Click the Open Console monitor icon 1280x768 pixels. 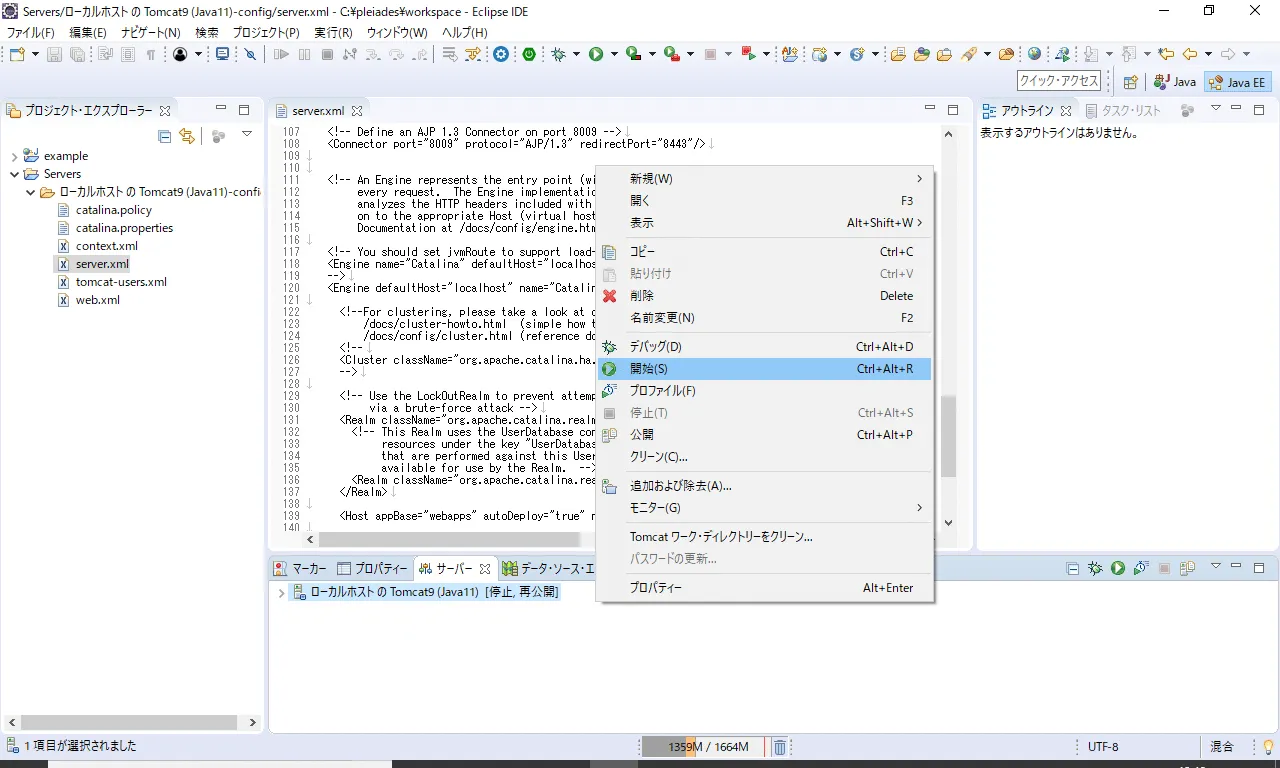[x=223, y=54]
